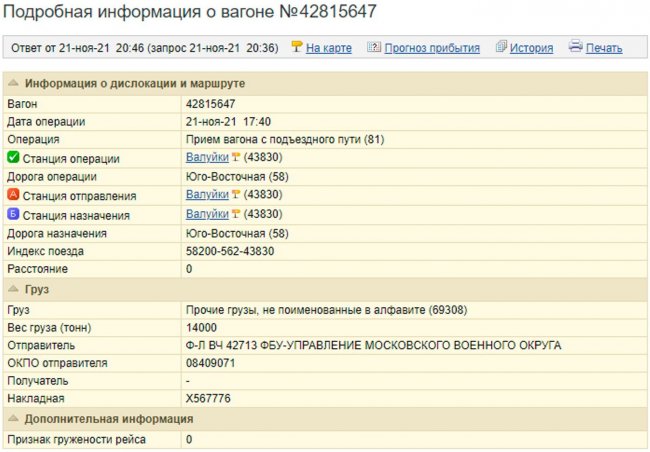Screen dimensions: 650x452
Task: Collapse the Груз section
Action: pos(13,289)
